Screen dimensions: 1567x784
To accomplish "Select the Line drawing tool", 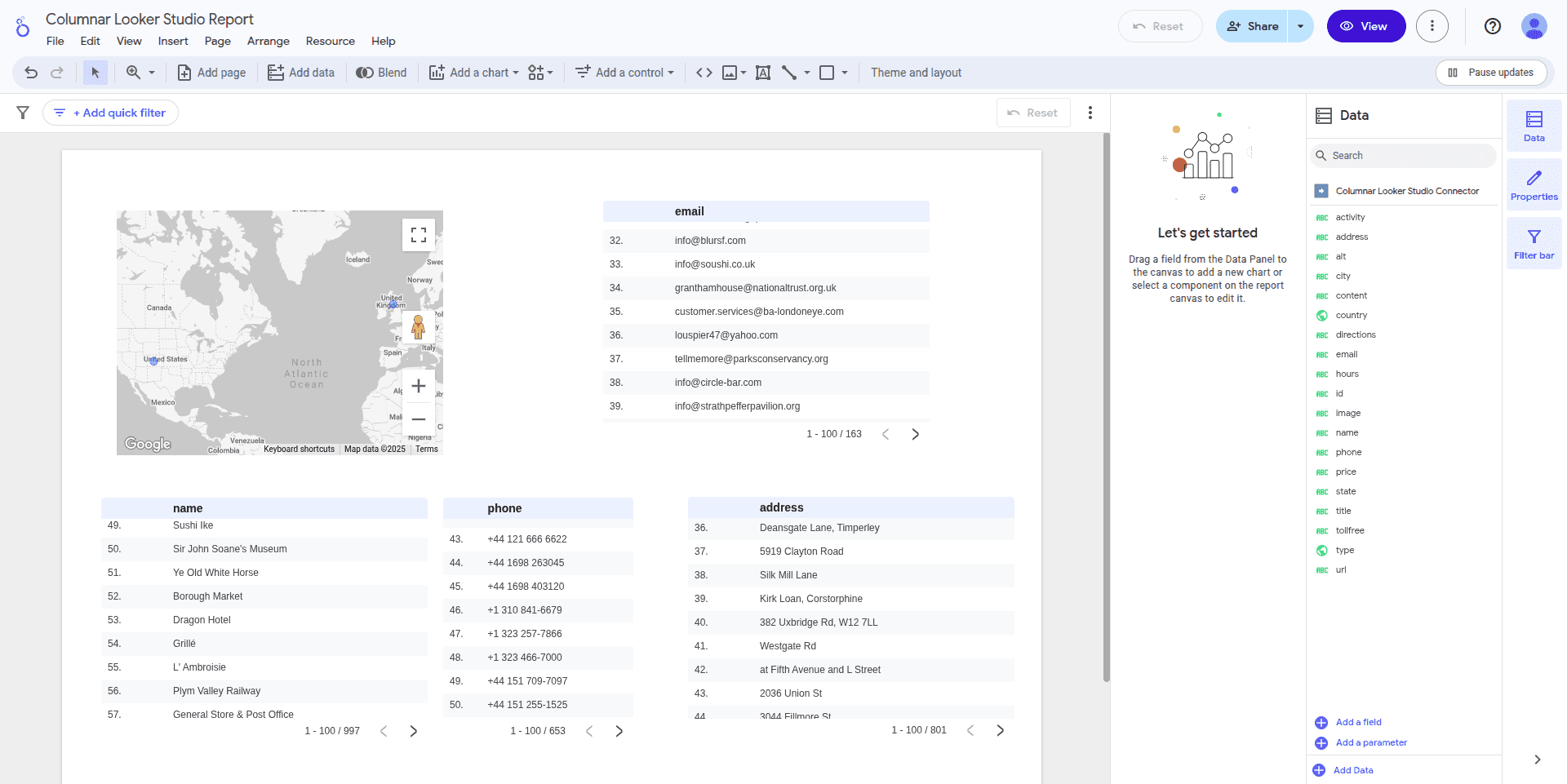I will point(788,73).
